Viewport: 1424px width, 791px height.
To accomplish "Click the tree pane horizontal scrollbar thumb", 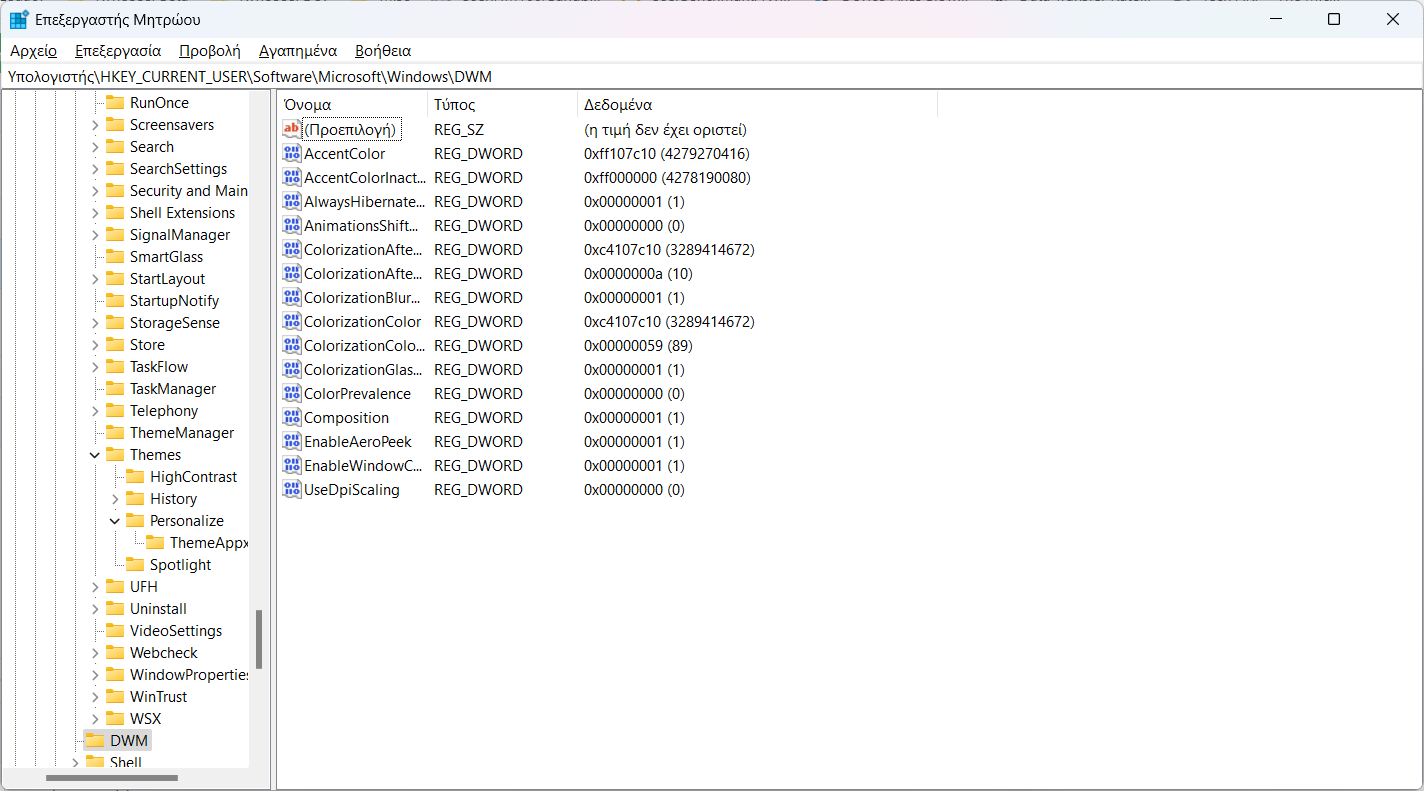I will [x=112, y=778].
